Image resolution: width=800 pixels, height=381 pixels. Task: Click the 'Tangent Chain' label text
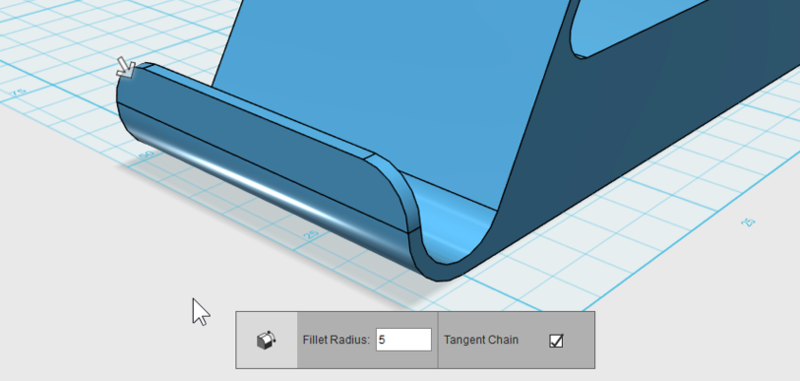point(481,340)
